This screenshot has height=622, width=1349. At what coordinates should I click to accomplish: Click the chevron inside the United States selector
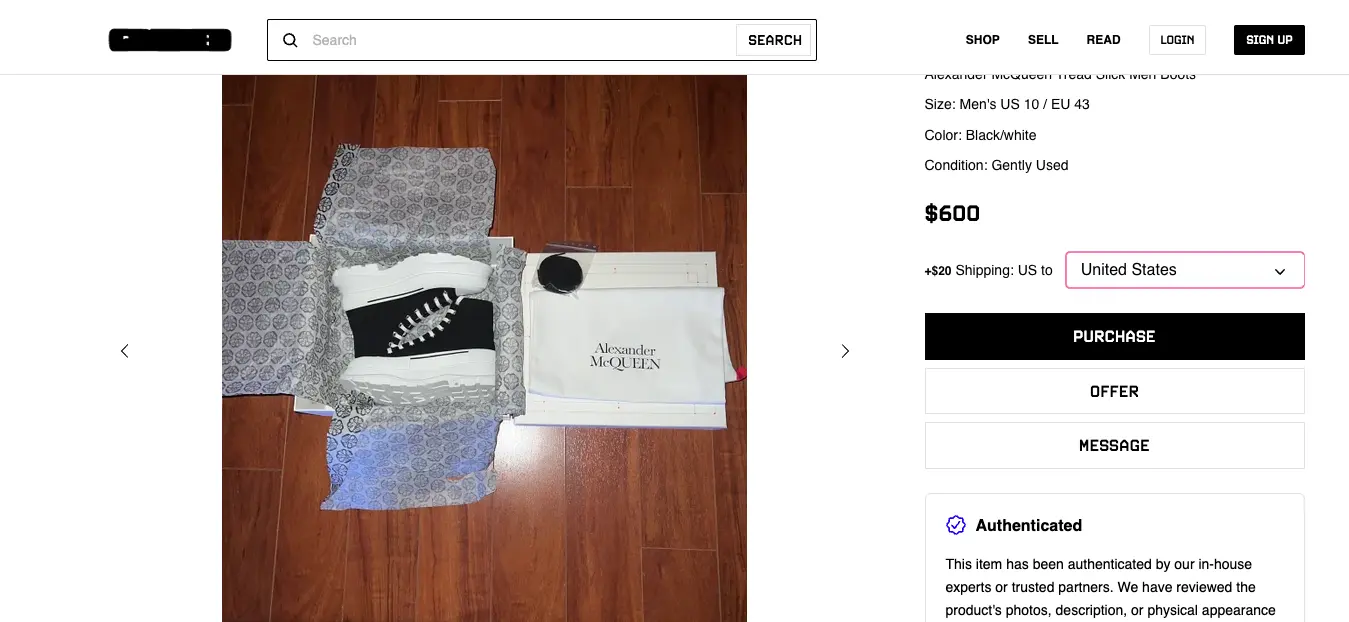click(1279, 271)
